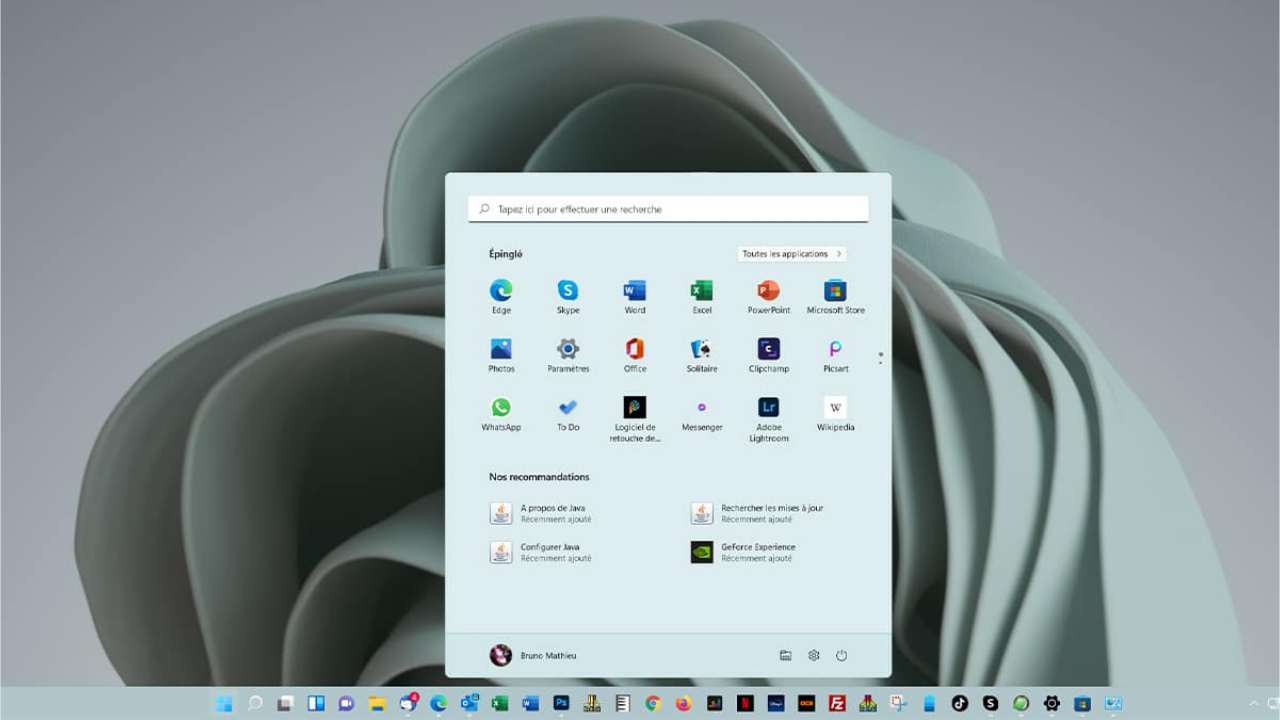Open the Wikipedia app
The height and width of the screenshot is (720, 1280).
tap(835, 414)
